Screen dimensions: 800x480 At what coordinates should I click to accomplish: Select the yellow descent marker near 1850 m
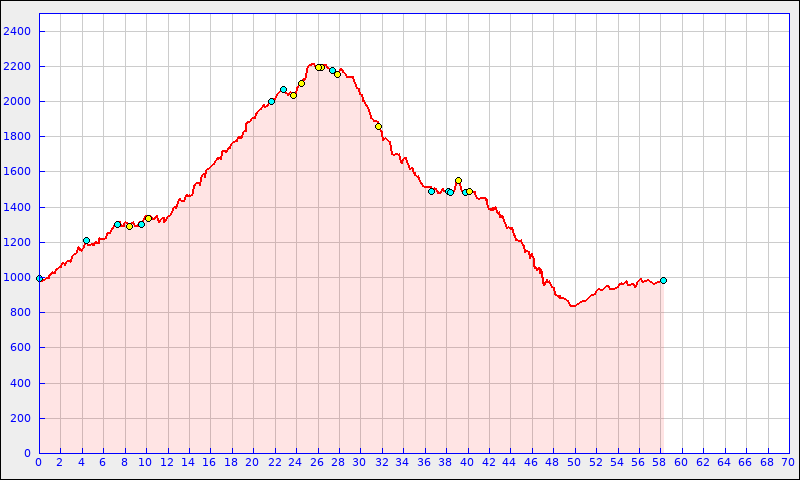tap(378, 126)
